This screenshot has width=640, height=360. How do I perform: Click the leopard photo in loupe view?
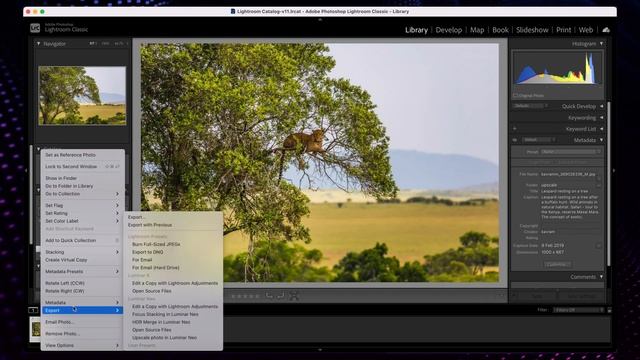point(320,162)
